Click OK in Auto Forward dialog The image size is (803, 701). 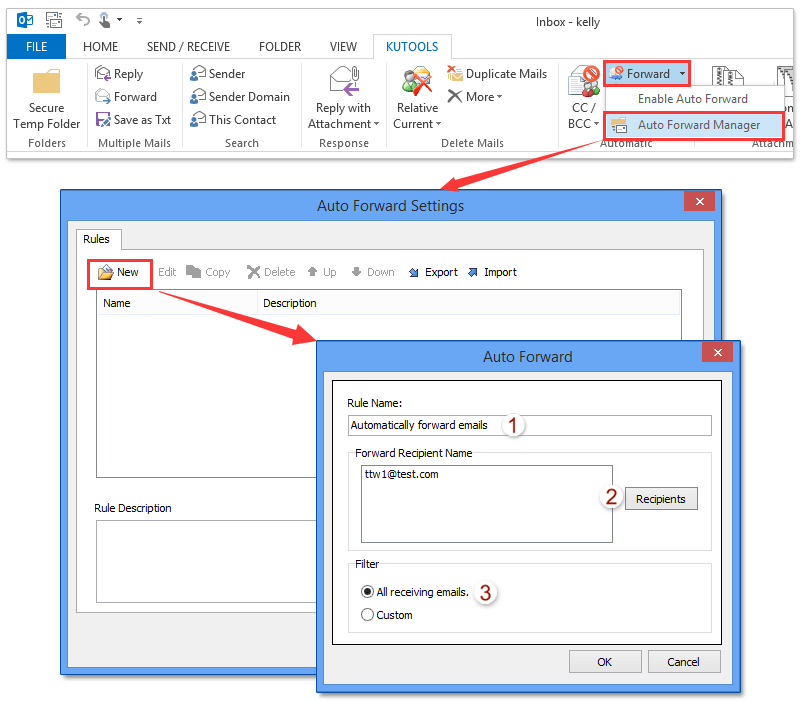605,662
